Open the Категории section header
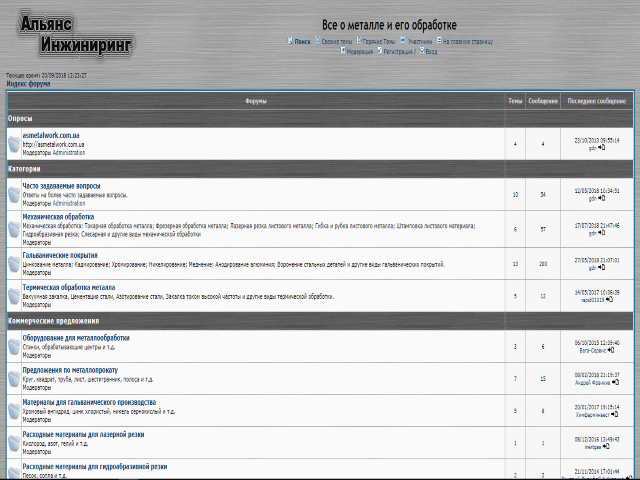Viewport: 640px width, 480px height. (25, 169)
